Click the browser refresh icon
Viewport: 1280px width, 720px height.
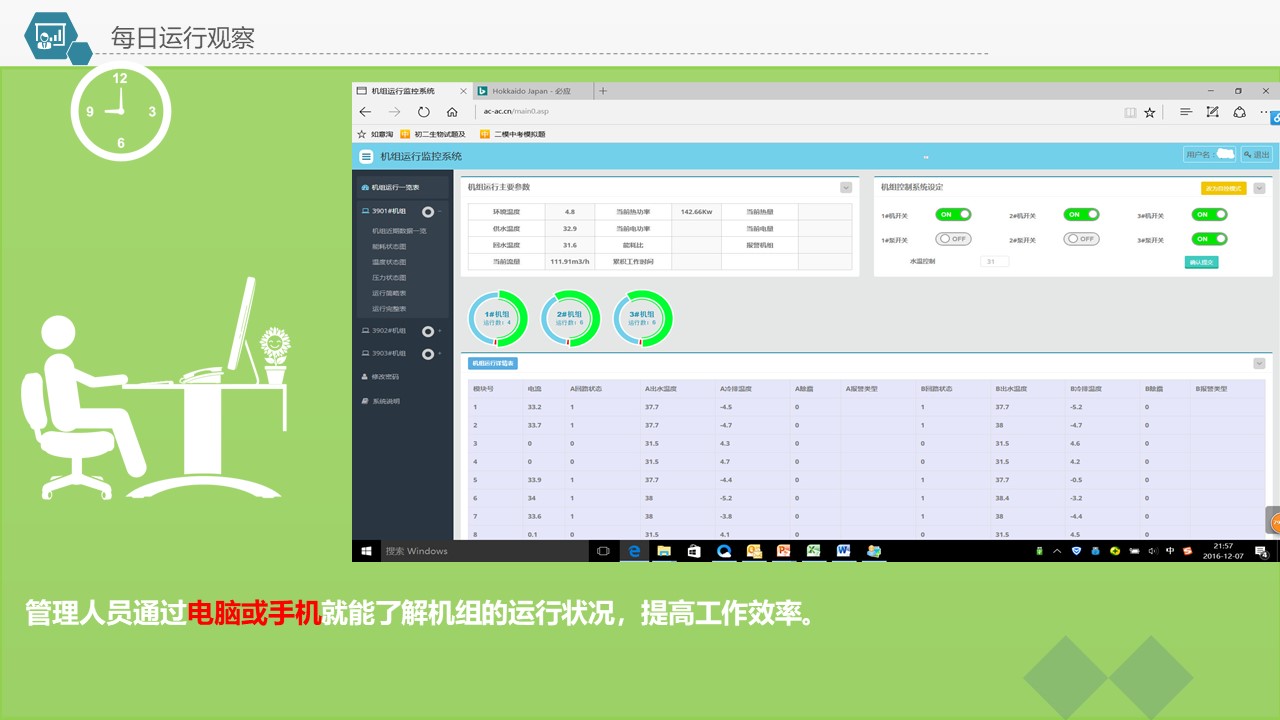pyautogui.click(x=423, y=112)
